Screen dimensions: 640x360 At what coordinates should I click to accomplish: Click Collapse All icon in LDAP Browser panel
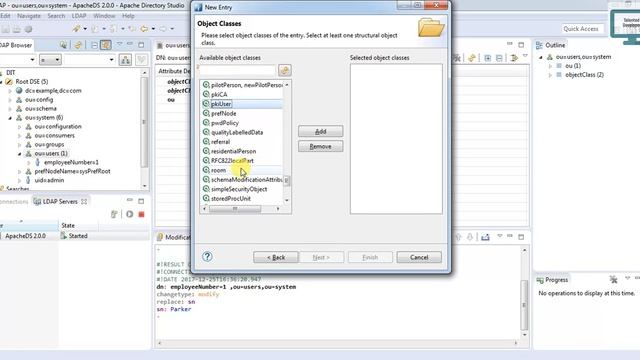[94, 45]
